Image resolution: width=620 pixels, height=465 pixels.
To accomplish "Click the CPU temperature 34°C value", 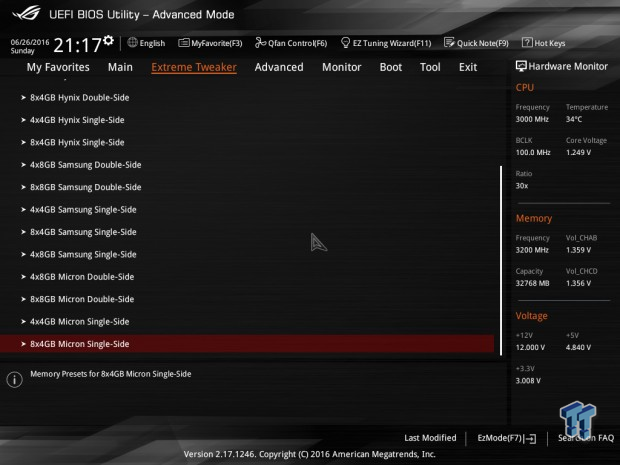I will (574, 119).
